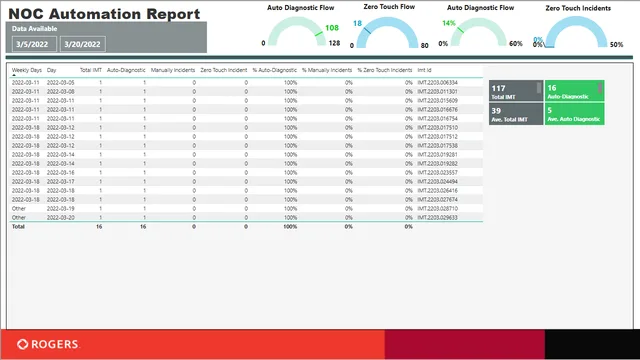The height and width of the screenshot is (360, 640).
Task: Click the 80 maximum label on Zero Touch Flow
Action: point(424,45)
